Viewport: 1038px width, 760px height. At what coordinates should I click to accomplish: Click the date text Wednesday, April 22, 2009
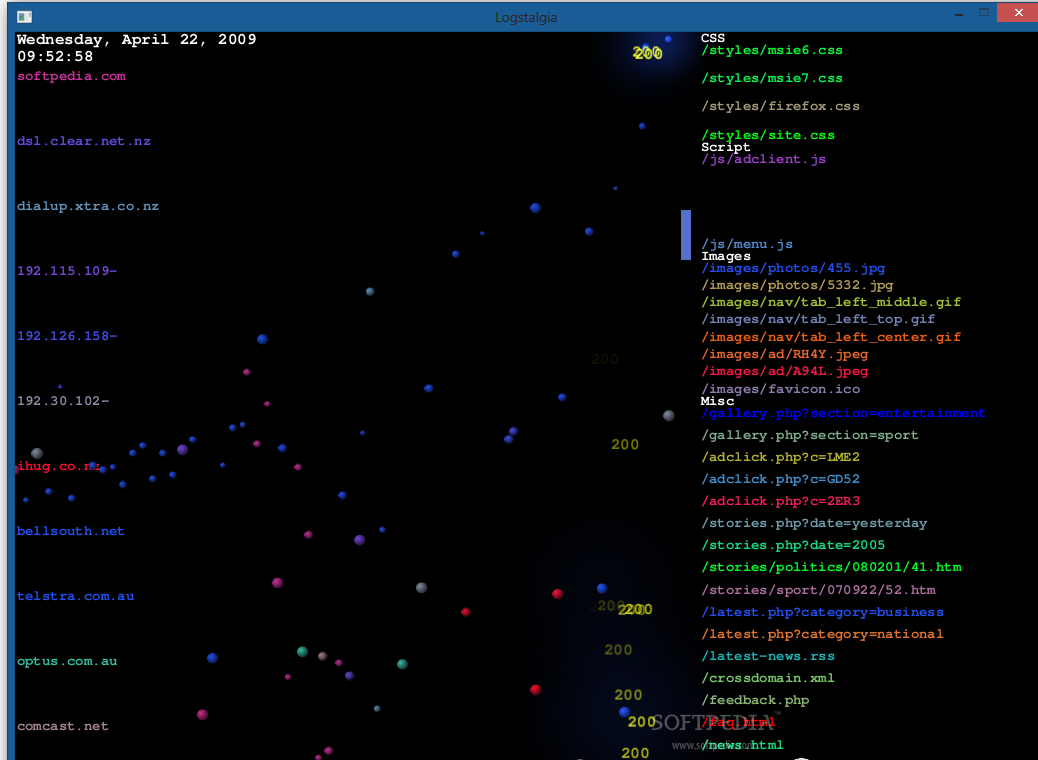point(137,40)
